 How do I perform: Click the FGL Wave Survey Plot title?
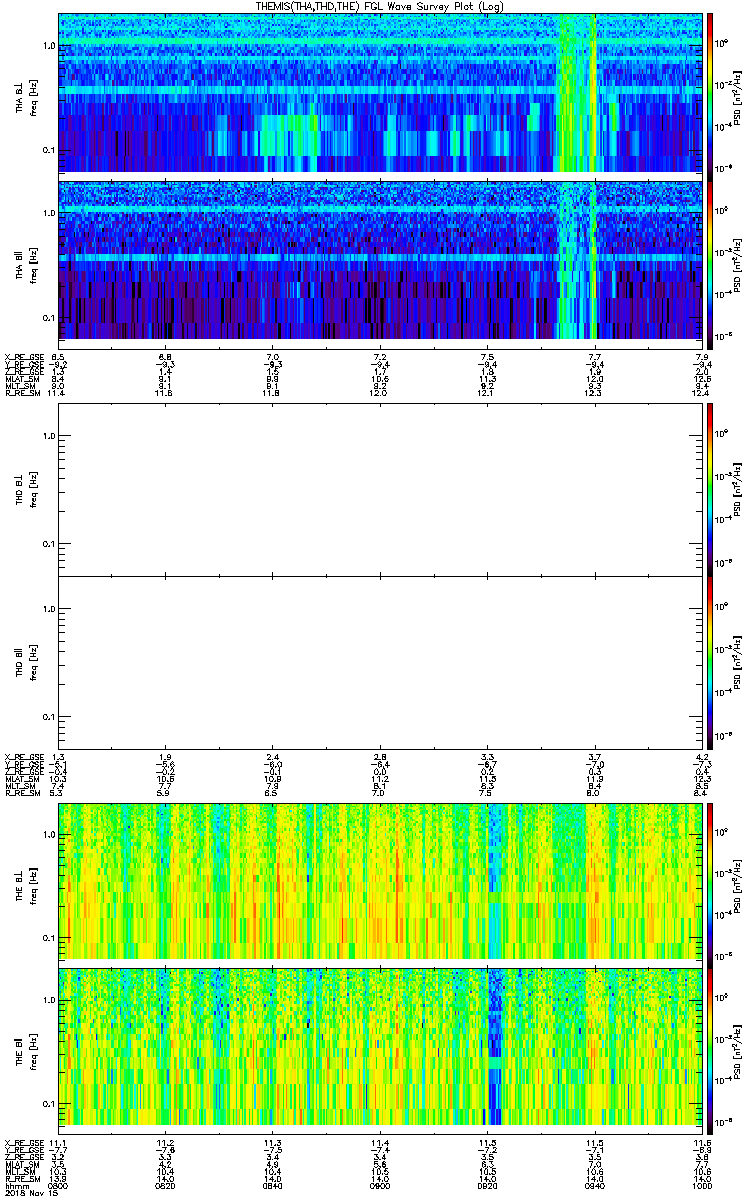(x=382, y=6)
